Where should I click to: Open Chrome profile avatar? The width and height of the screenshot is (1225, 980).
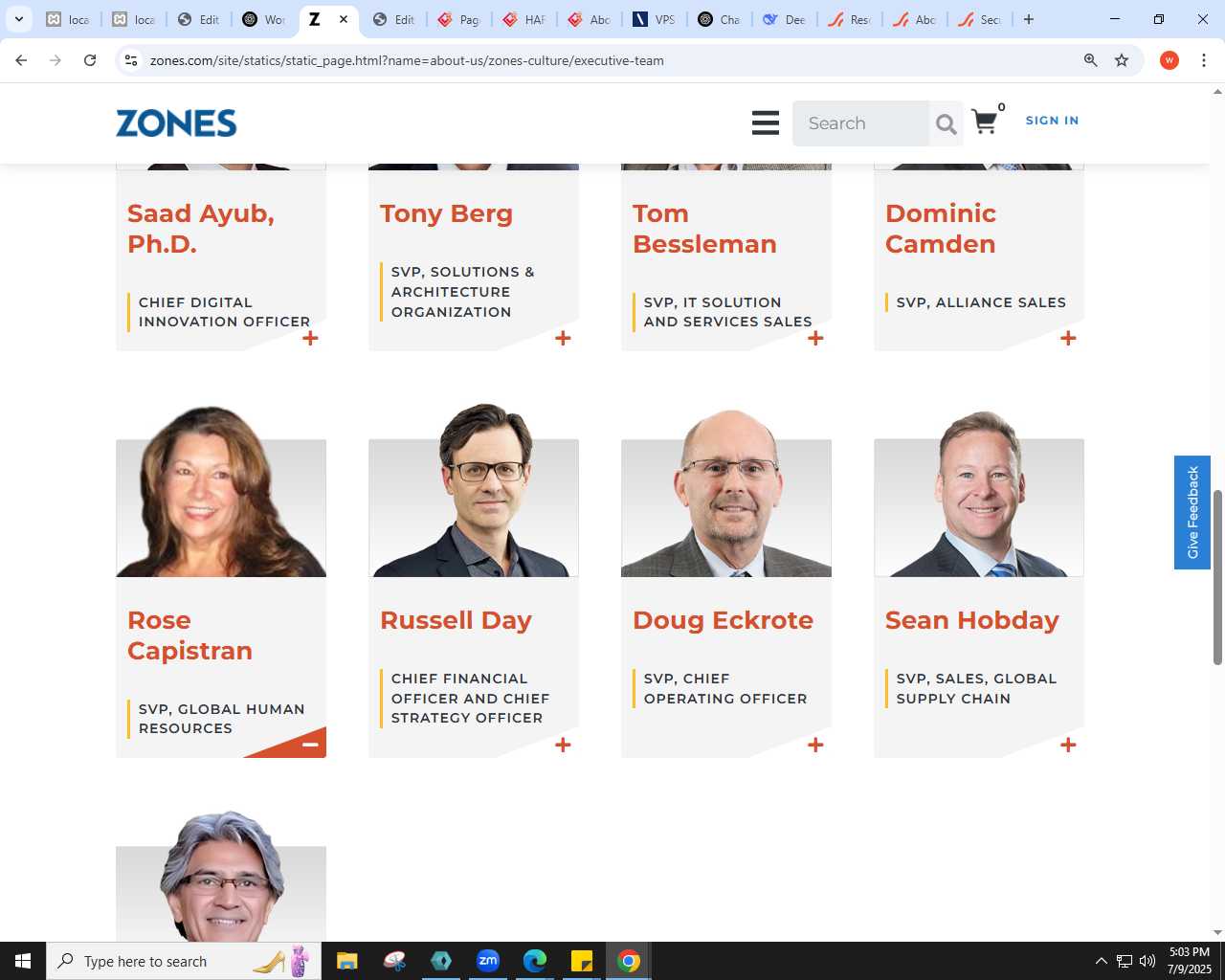point(1169,60)
